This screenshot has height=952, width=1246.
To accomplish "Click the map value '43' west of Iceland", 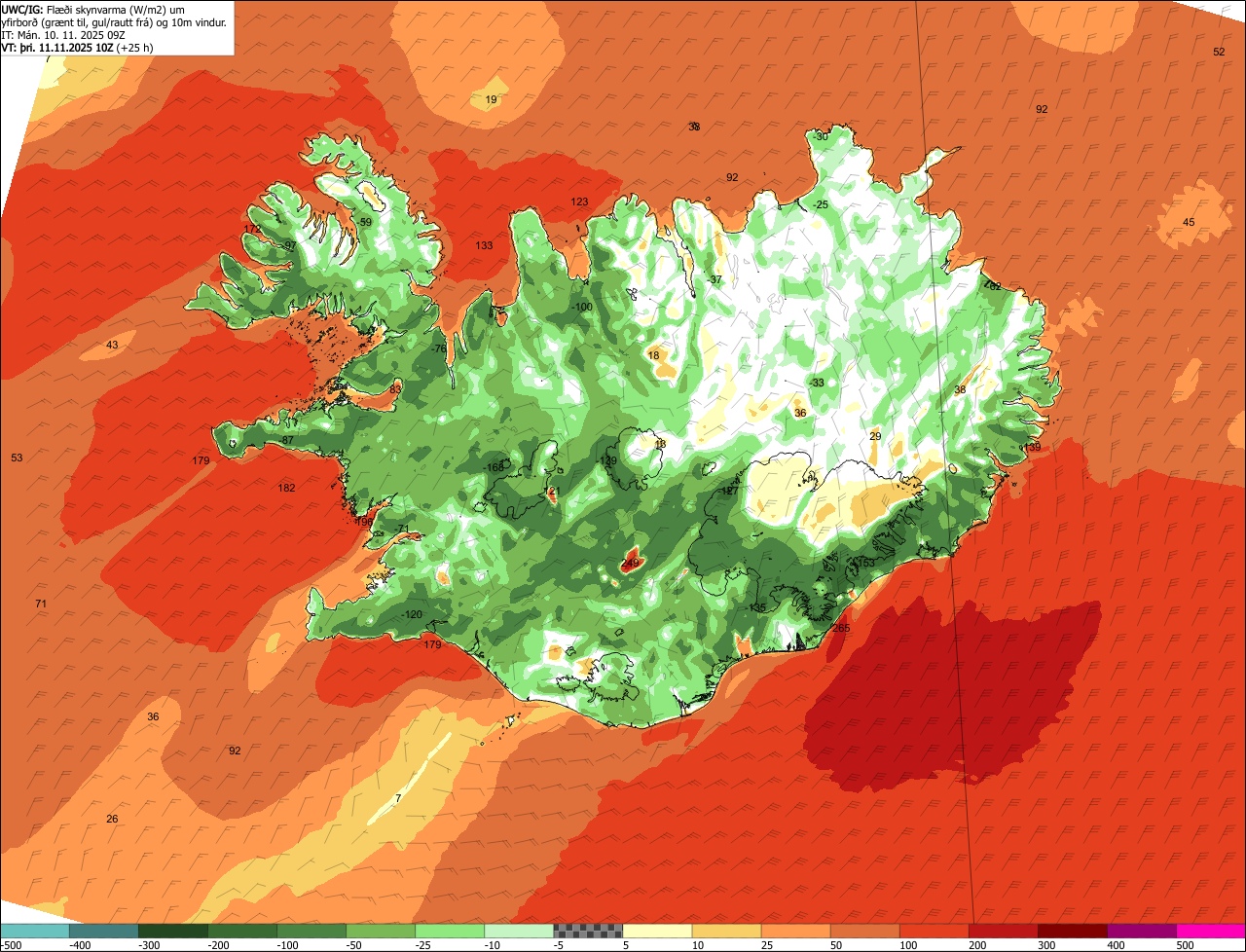I will (x=112, y=346).
